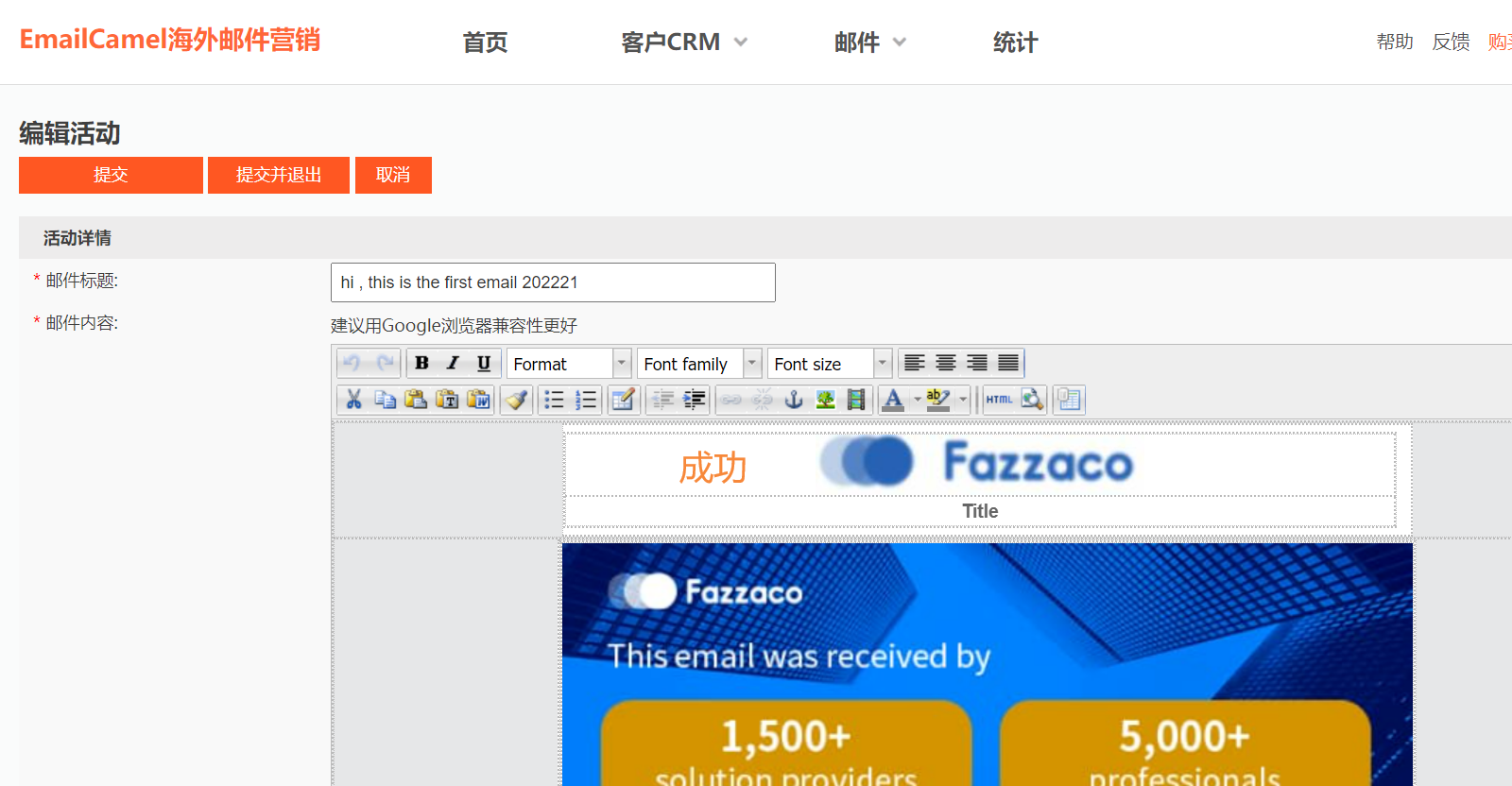Click the Indent icon
The width and height of the screenshot is (1512, 786).
(694, 400)
